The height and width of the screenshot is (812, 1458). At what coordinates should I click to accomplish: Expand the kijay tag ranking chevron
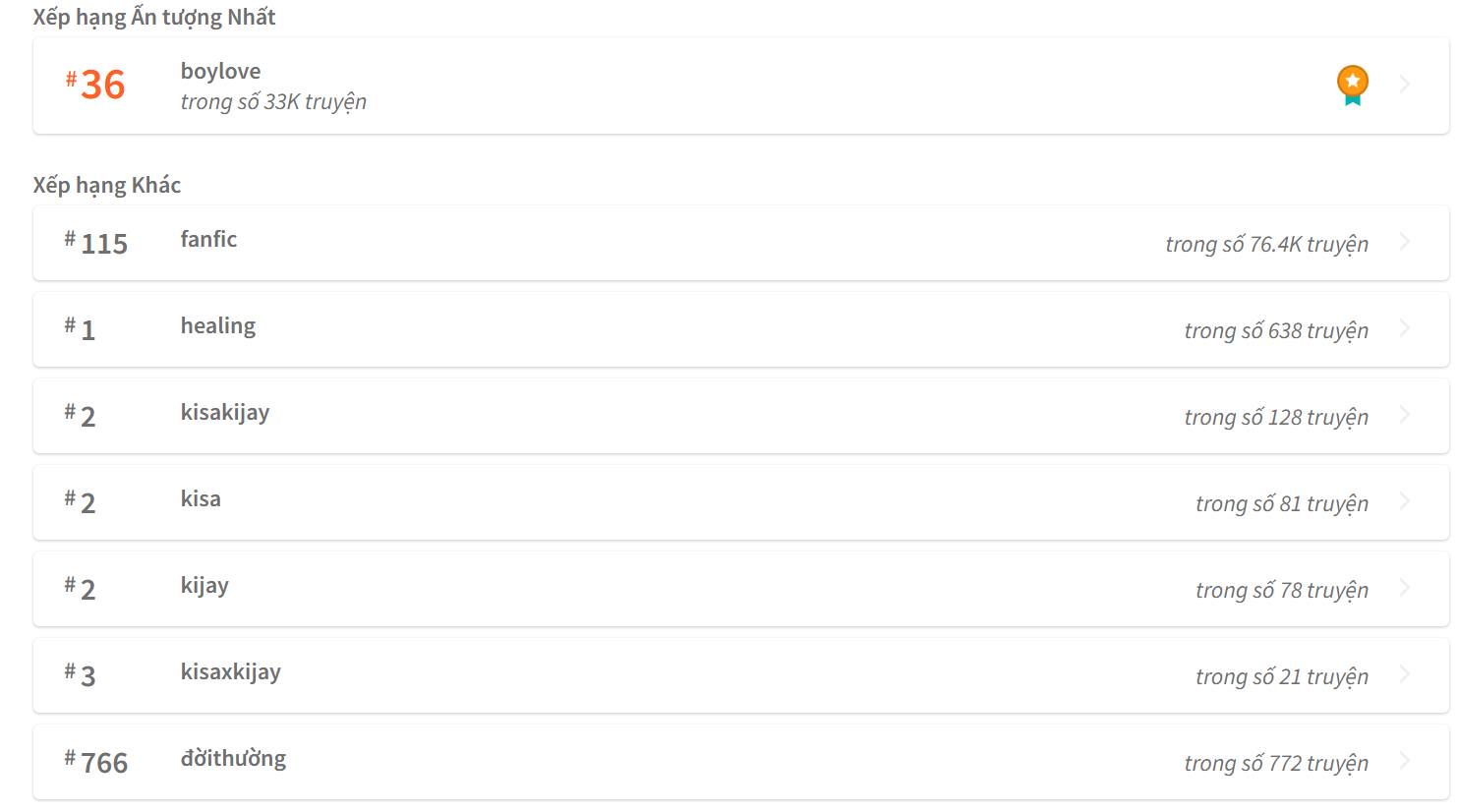(x=1405, y=588)
